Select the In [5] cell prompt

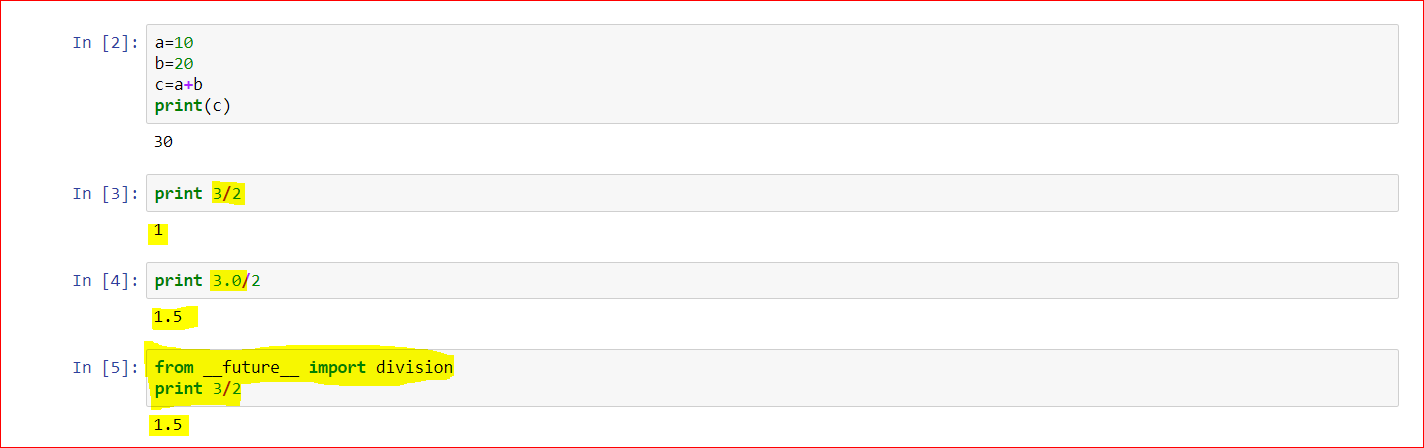[106, 368]
